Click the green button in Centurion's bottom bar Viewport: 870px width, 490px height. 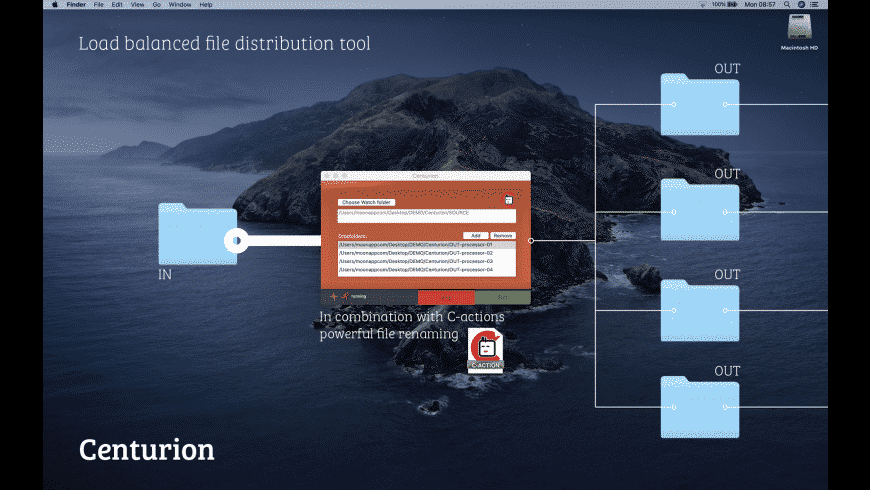(x=503, y=297)
